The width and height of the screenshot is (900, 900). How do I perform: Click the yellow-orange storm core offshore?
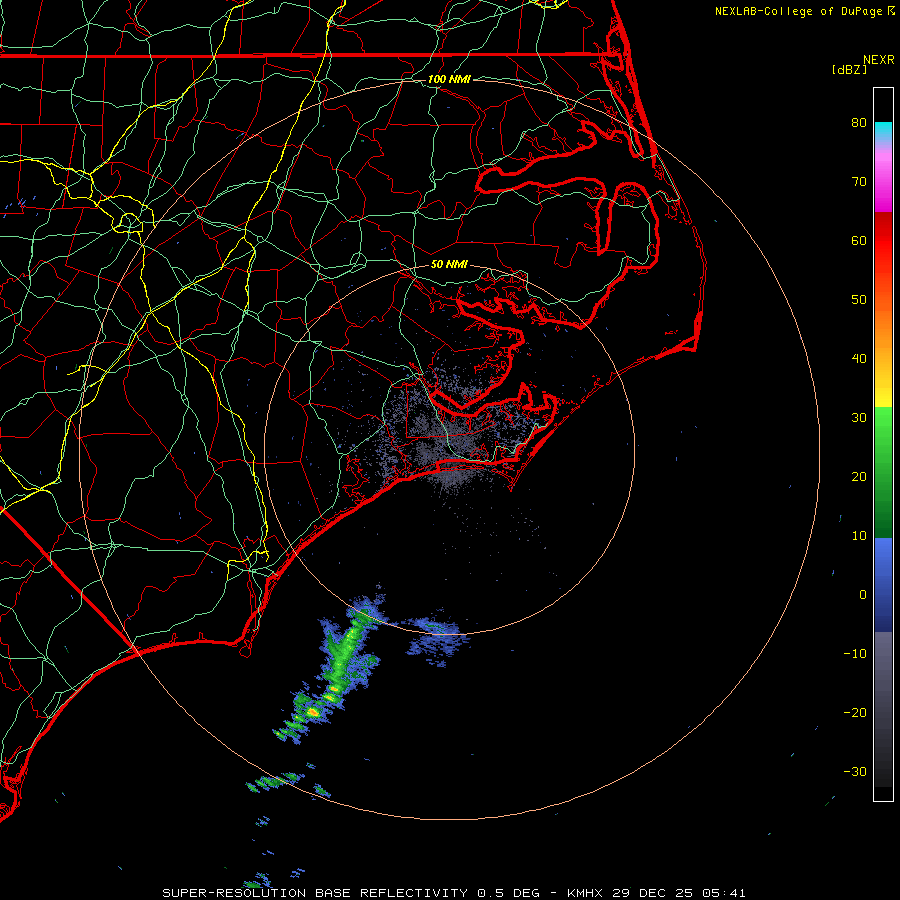[x=313, y=712]
